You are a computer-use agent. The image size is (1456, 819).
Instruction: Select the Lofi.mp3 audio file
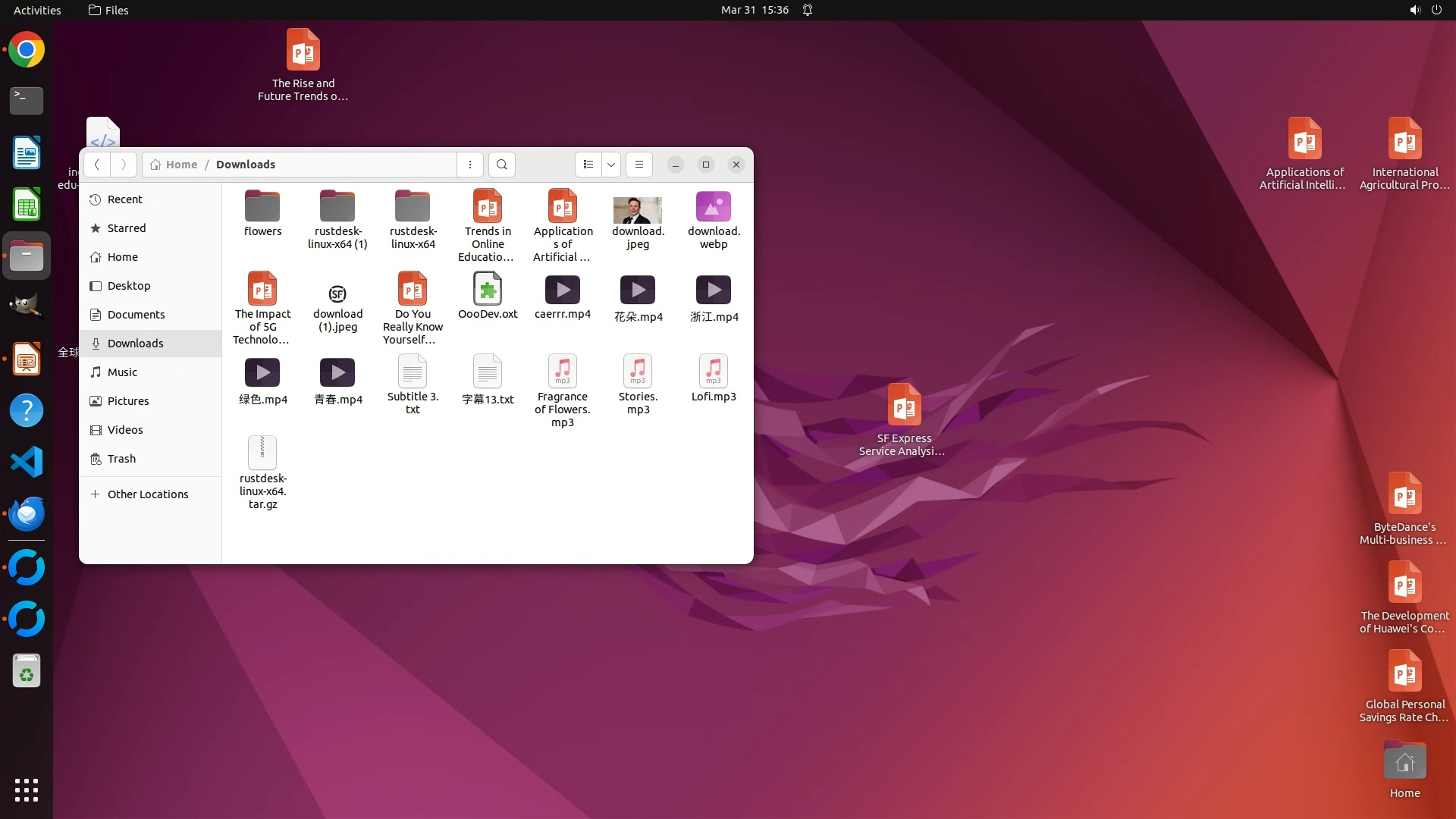pyautogui.click(x=714, y=372)
